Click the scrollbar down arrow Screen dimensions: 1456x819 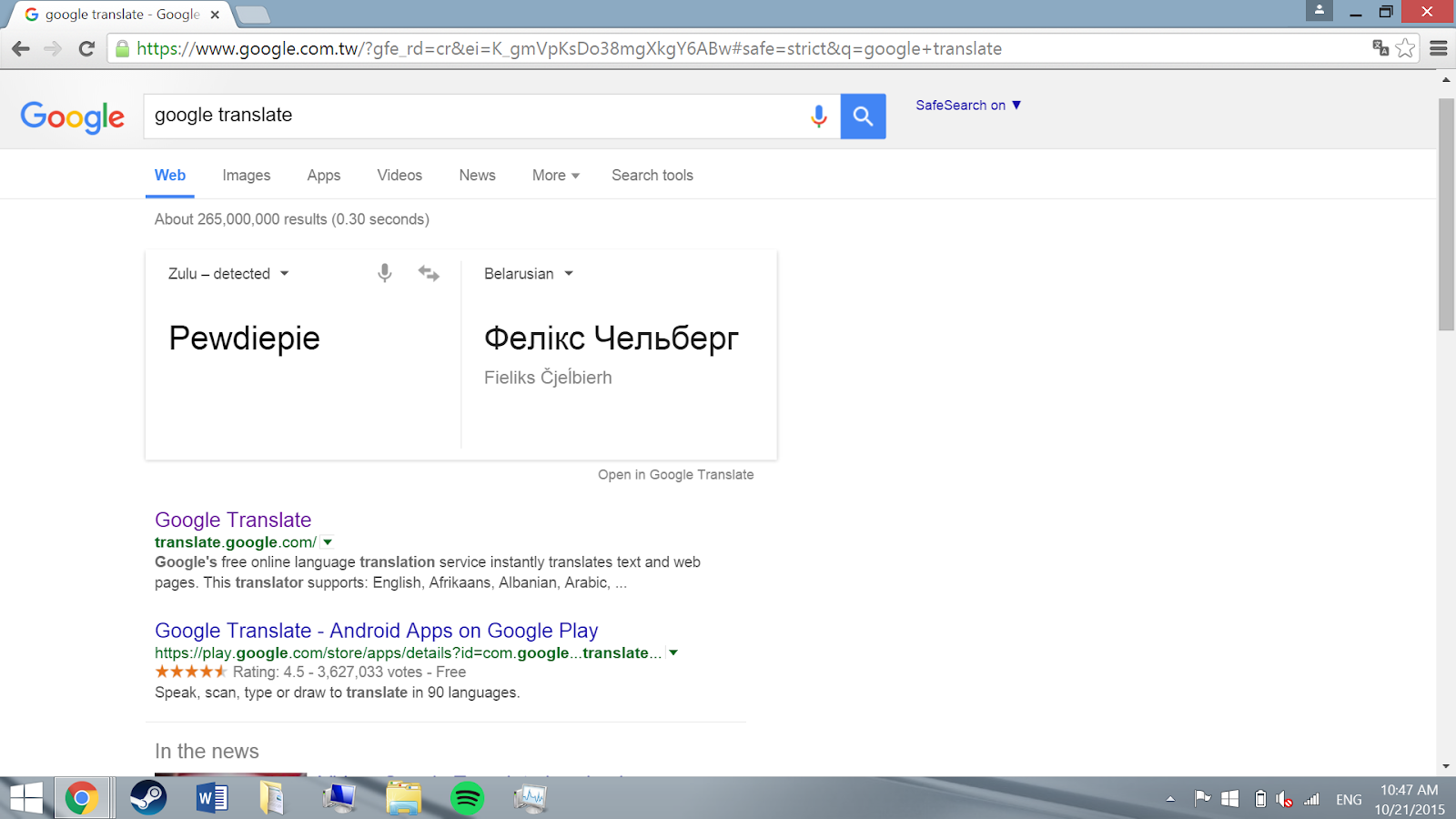click(x=1446, y=767)
